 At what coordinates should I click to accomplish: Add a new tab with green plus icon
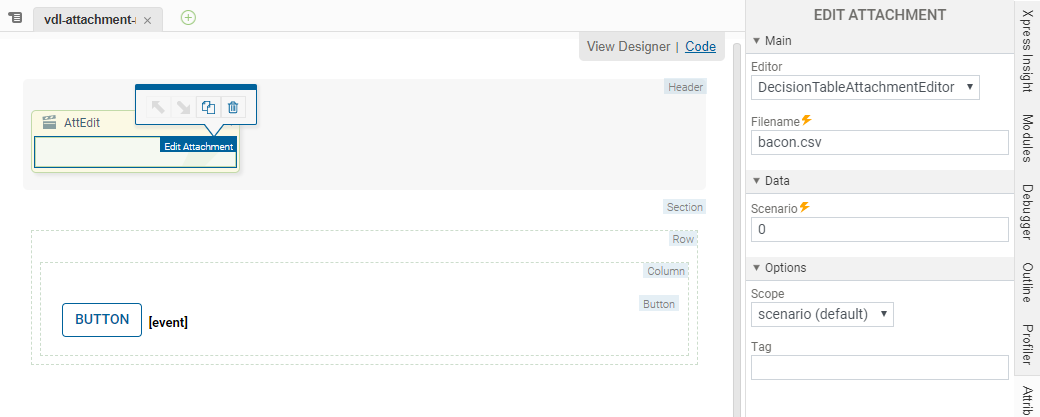[x=188, y=17]
